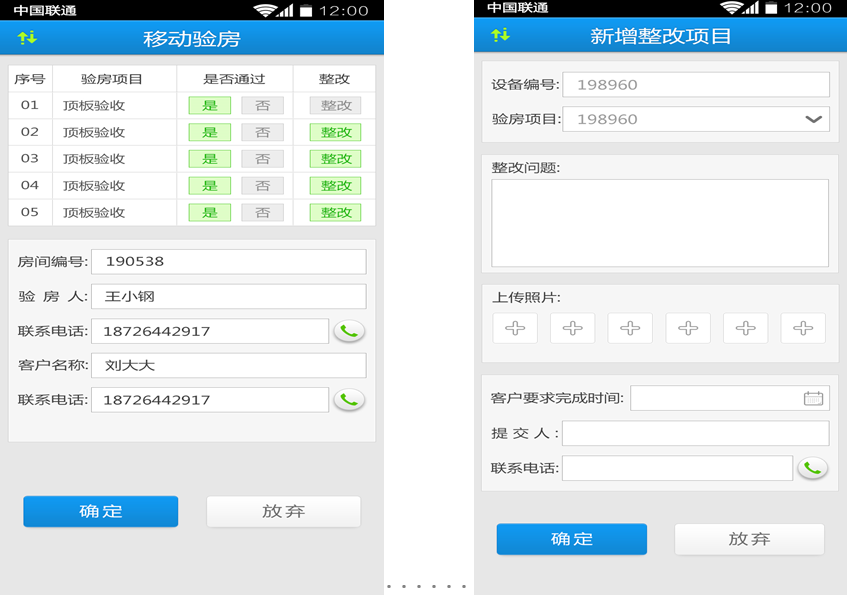Tap the 上传照片 label

526,297
